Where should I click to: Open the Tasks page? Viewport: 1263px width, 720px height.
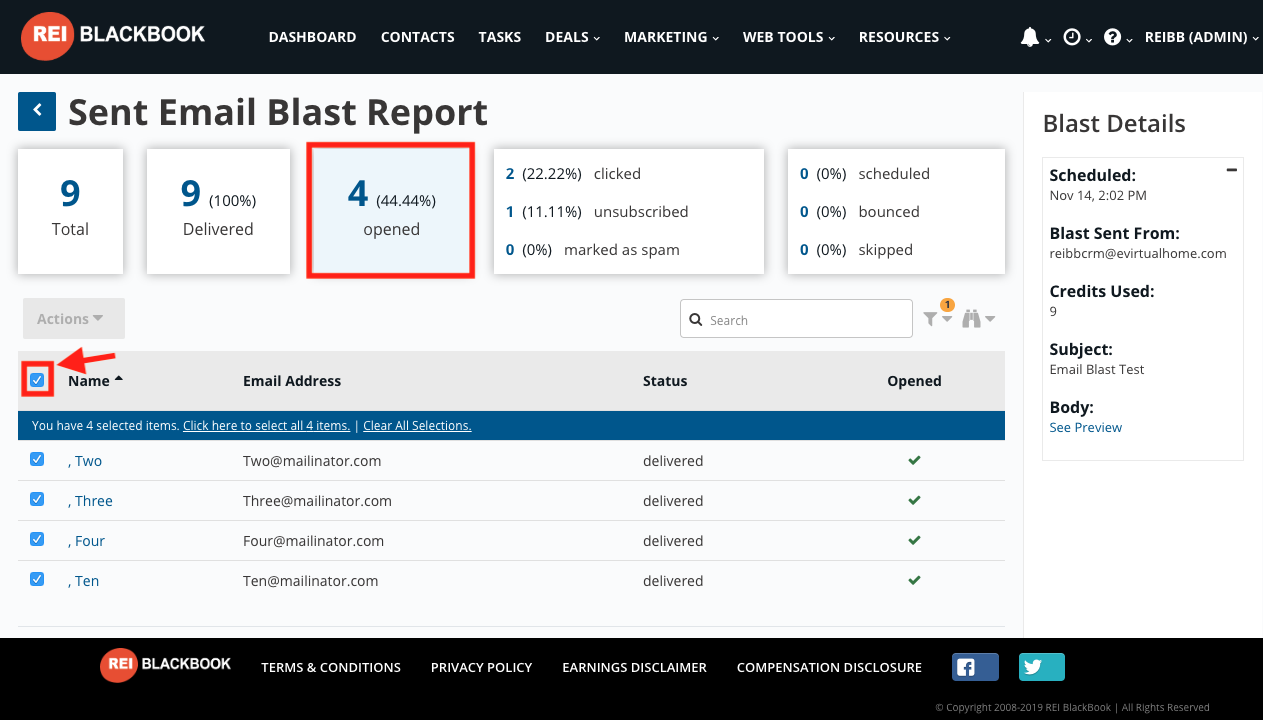click(499, 37)
